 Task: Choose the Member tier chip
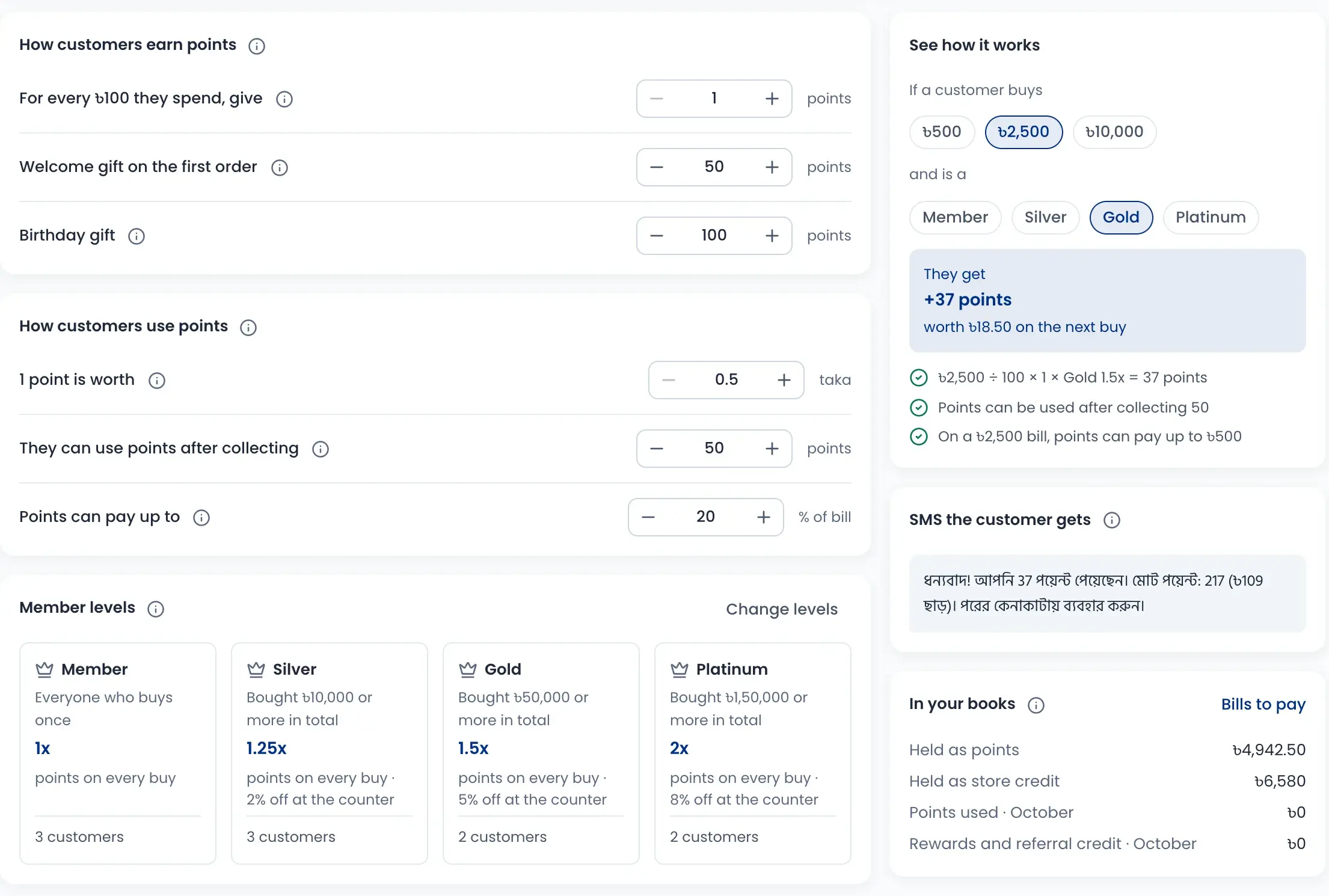pos(955,218)
